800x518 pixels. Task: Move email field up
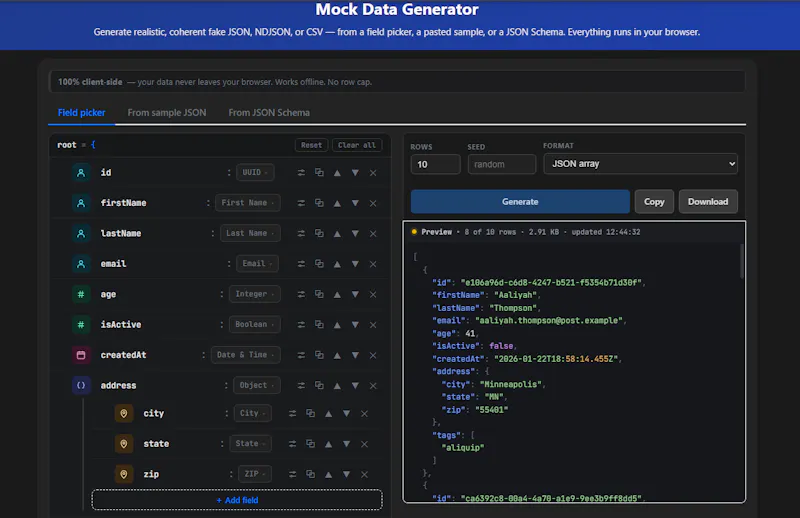(x=337, y=264)
